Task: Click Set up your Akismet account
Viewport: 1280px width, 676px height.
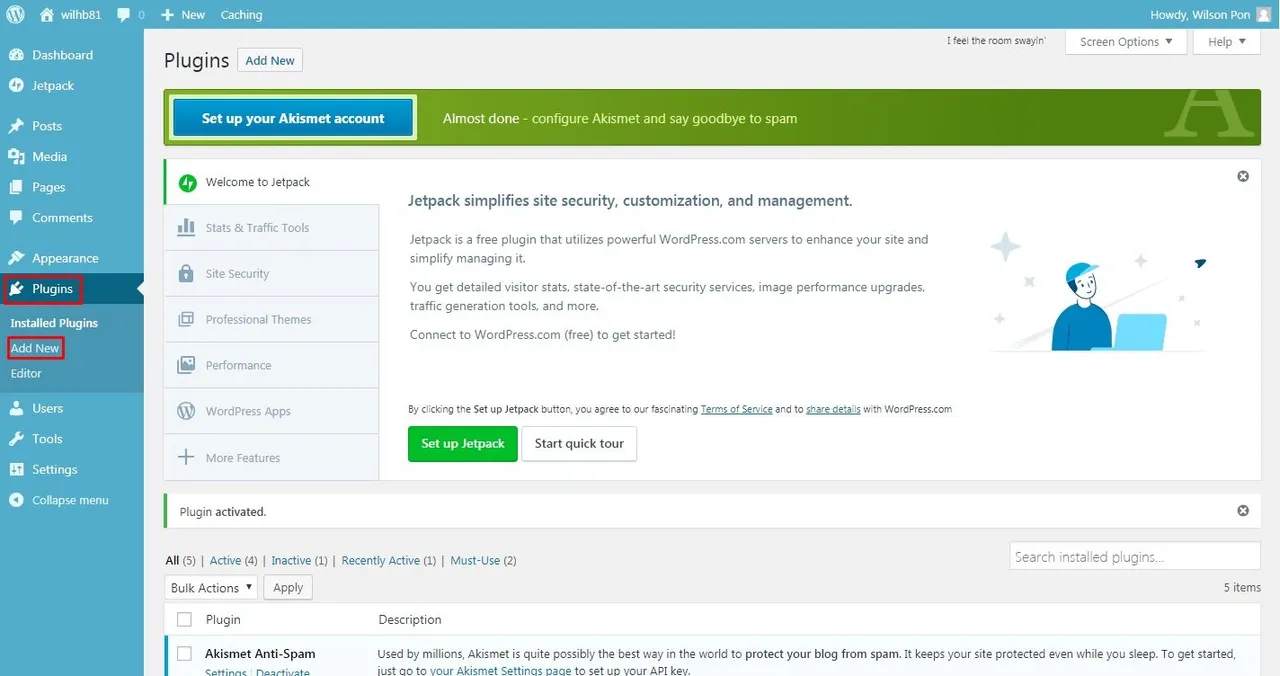Action: coord(293,118)
